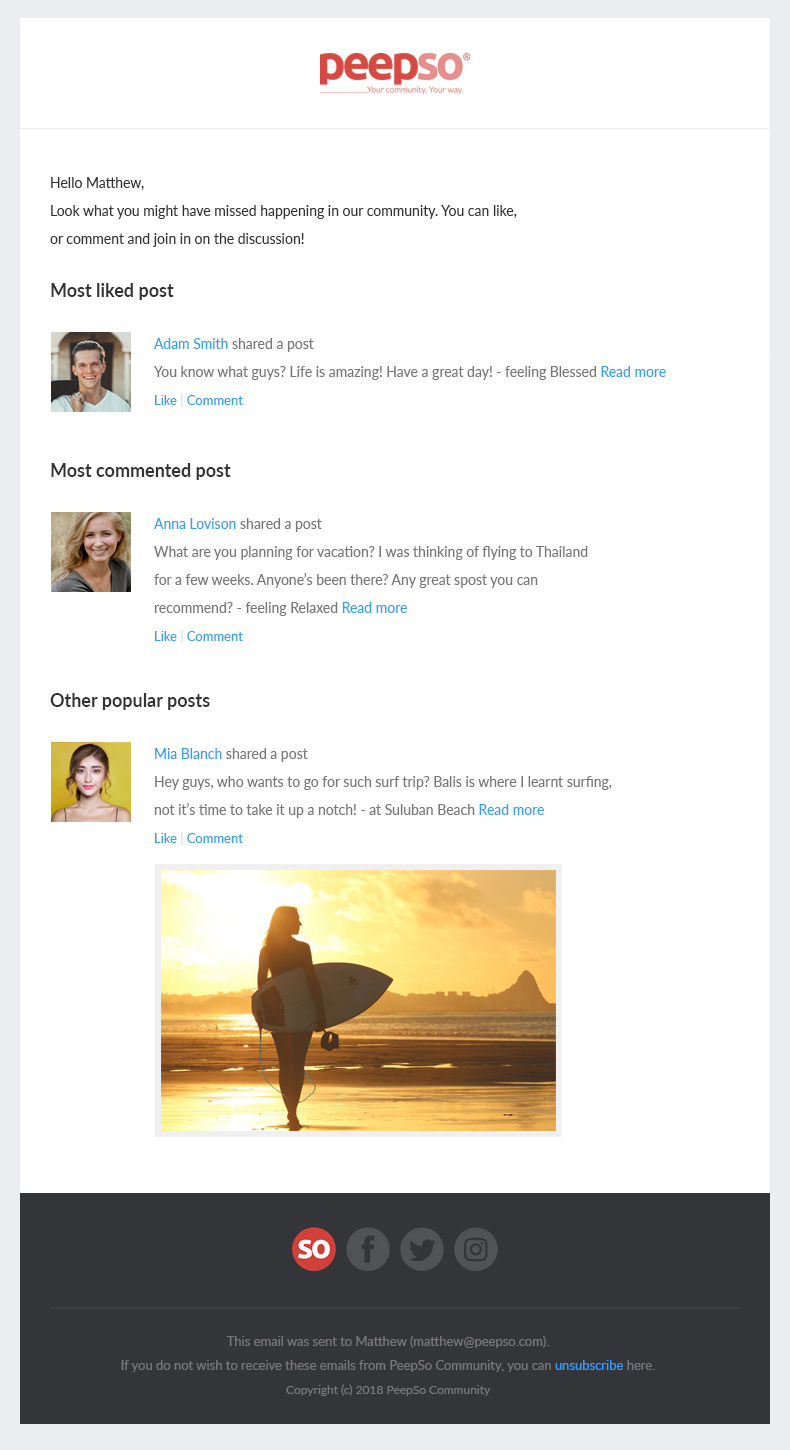Open the Facebook icon in footer
The height and width of the screenshot is (1450, 790).
click(x=368, y=1249)
